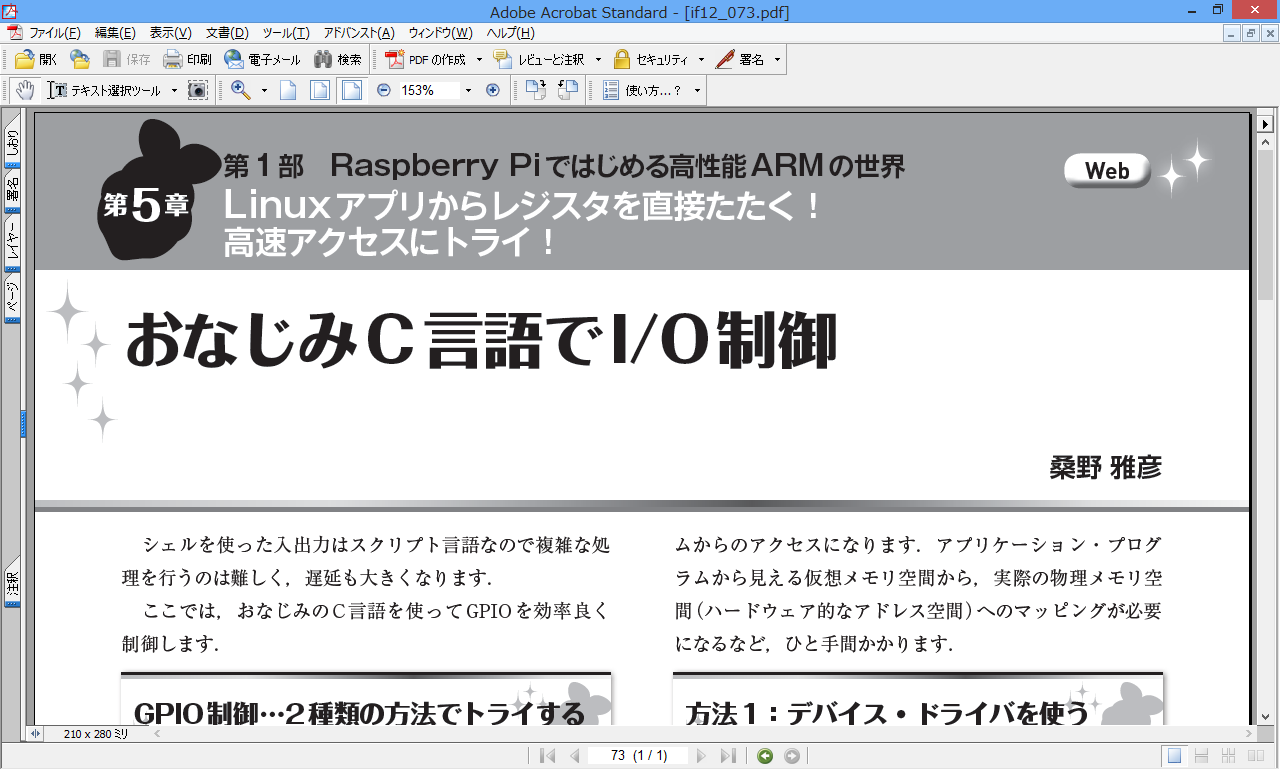Open the 文書(D) menu
Screen dimensions: 1280x770
pos(227,33)
